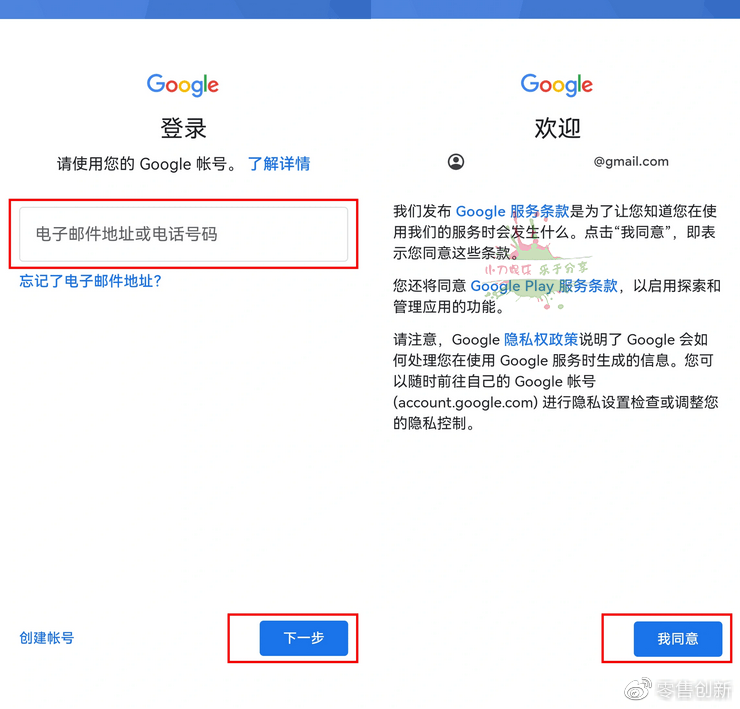Image resolution: width=740 pixels, height=709 pixels.
Task: Click the account avatar icon beside gmail address
Action: tap(455, 162)
